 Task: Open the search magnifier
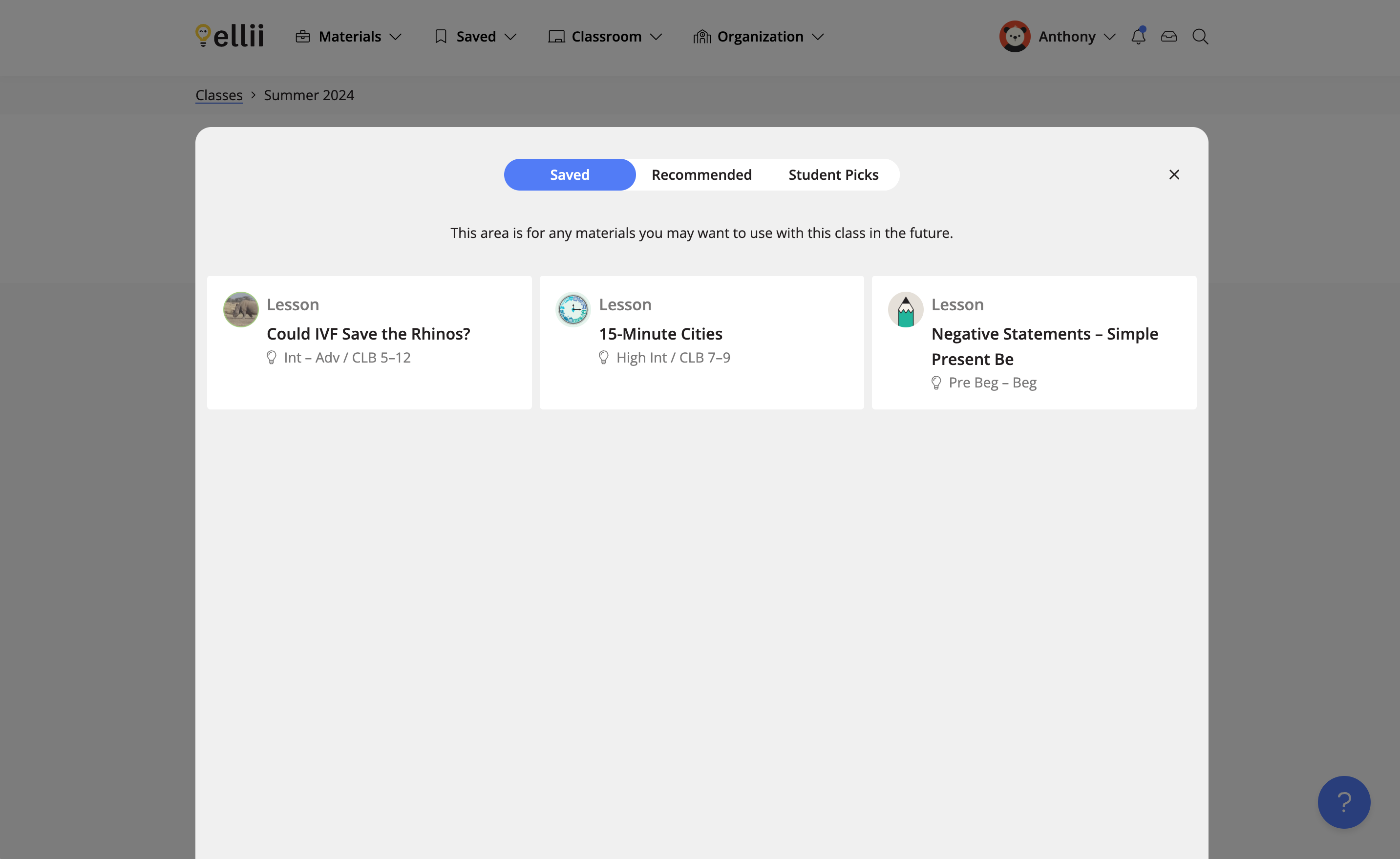click(x=1200, y=36)
